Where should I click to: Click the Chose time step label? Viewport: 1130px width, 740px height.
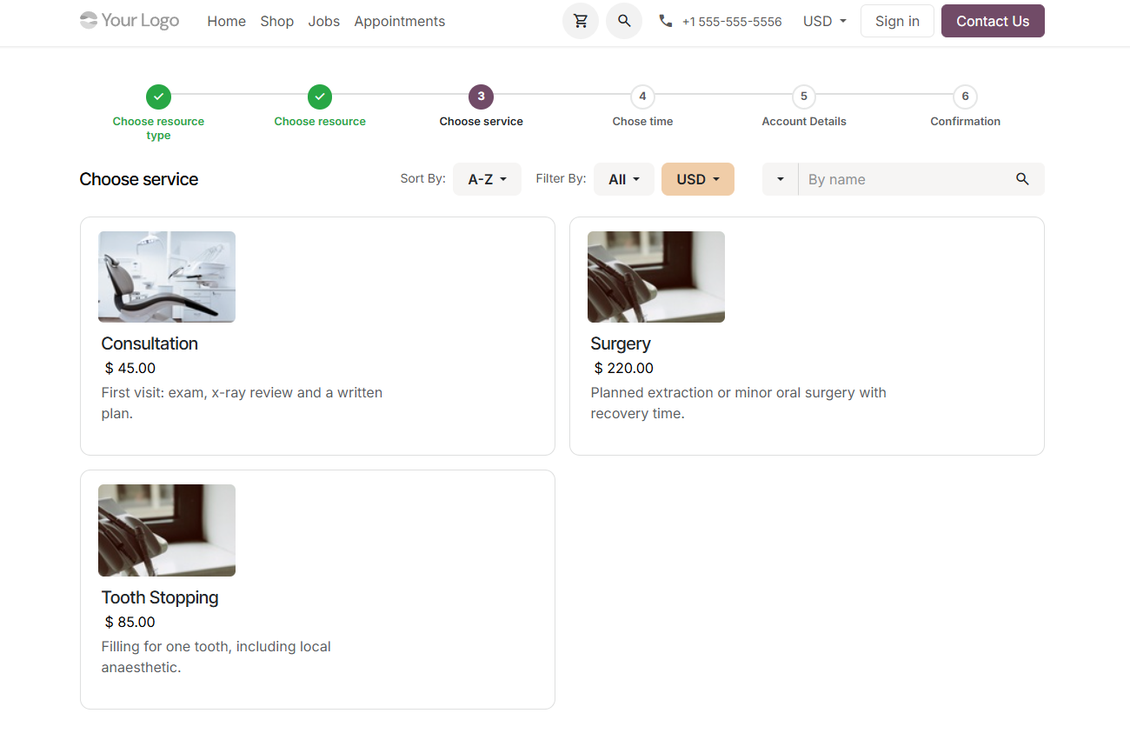(643, 121)
